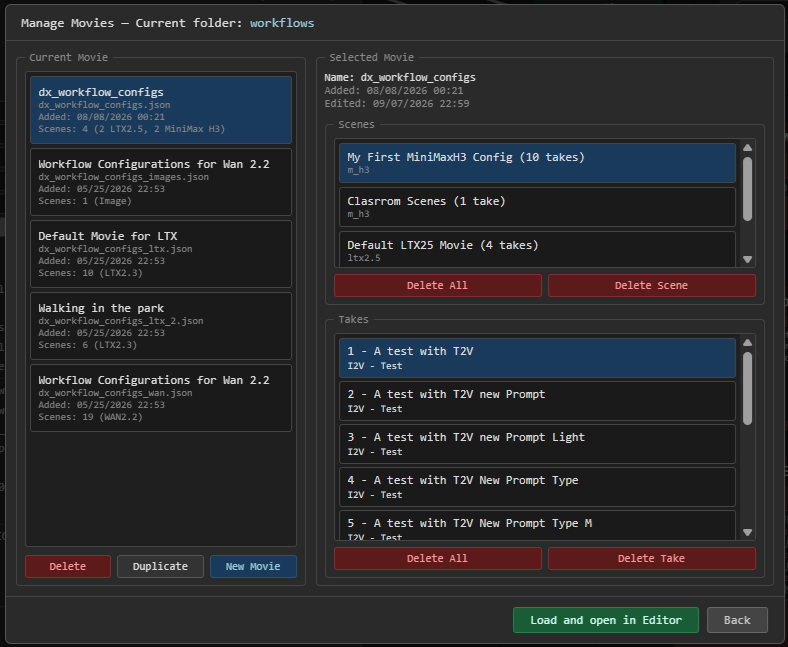
Task: Click the Scenes list scrollbar thumb
Action: [x=747, y=189]
